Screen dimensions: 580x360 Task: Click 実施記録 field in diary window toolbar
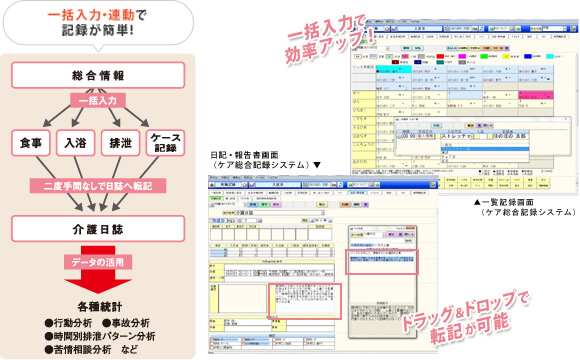(x=227, y=185)
